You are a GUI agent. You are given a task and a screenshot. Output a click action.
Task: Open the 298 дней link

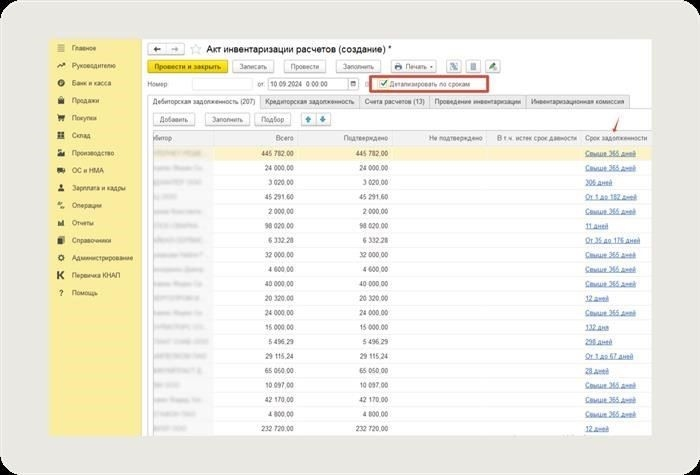tap(598, 342)
